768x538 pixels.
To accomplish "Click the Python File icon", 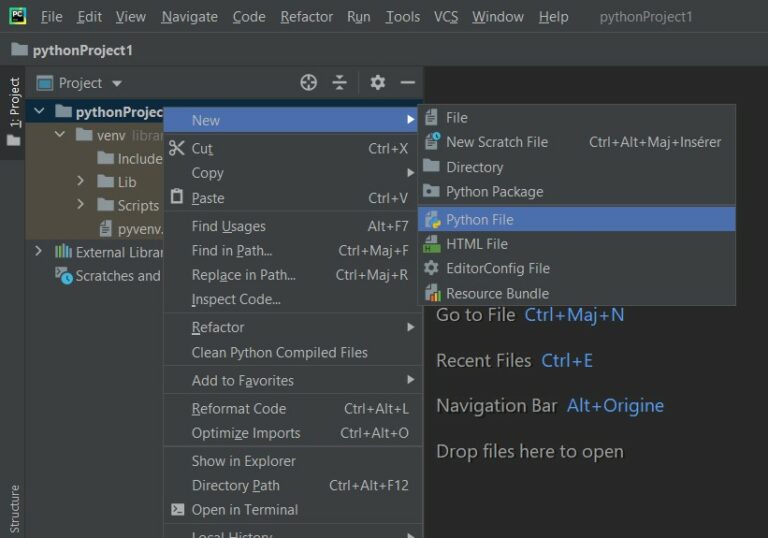I will [432, 220].
